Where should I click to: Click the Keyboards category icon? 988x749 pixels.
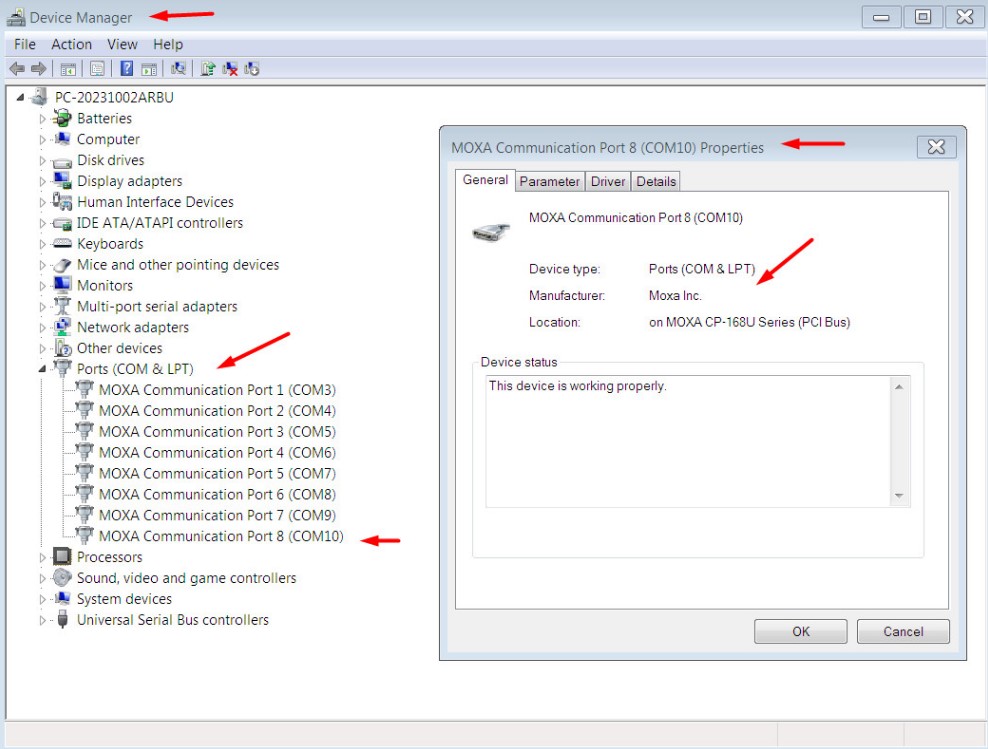[62, 243]
